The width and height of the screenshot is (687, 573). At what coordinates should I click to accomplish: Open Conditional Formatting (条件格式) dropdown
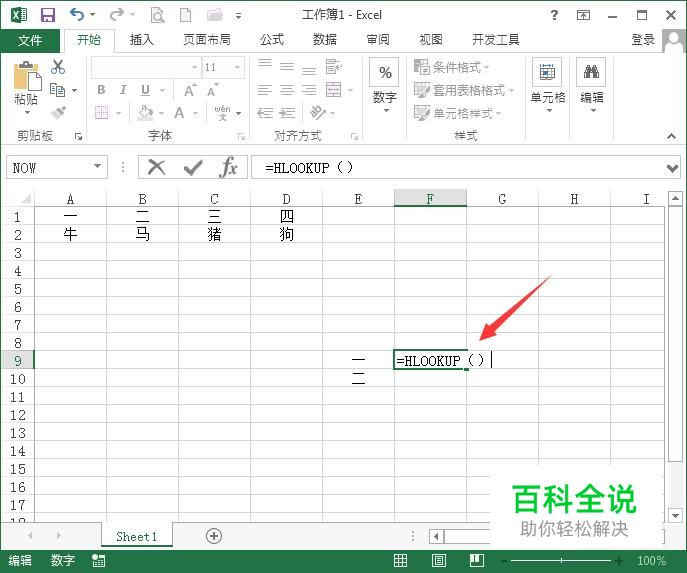coord(452,67)
